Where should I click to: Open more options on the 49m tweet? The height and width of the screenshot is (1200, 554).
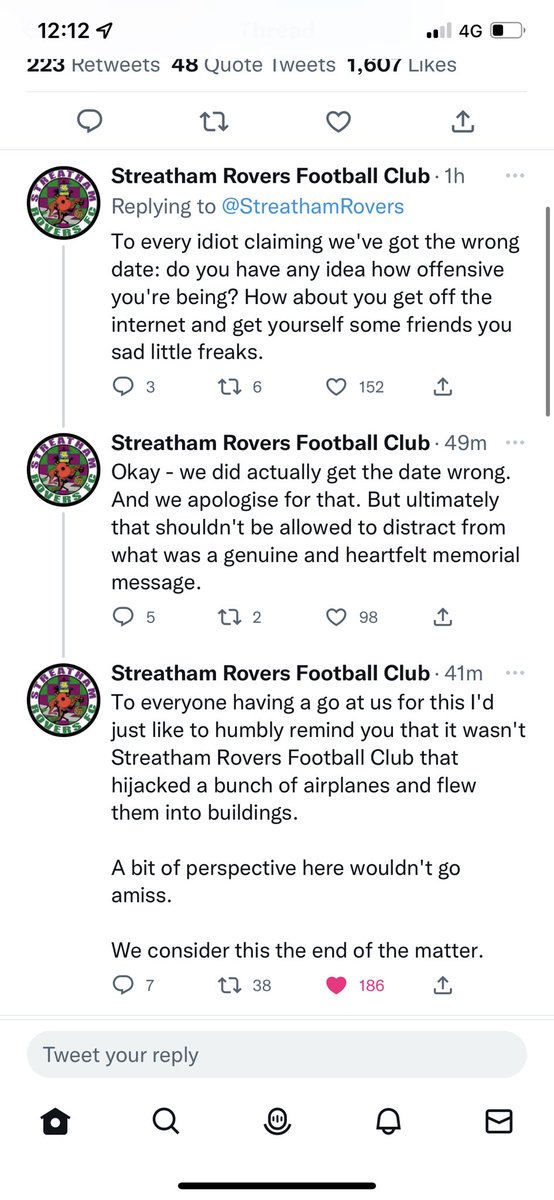point(515,442)
